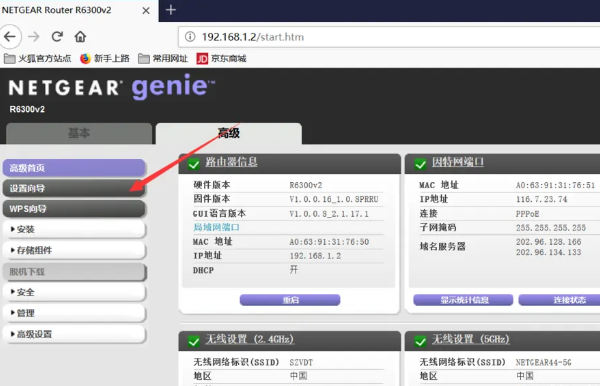This screenshot has width=600, height=386.
Task: Click the LAN IP value 192.168.1.2
Action: pyautogui.click(x=315, y=256)
